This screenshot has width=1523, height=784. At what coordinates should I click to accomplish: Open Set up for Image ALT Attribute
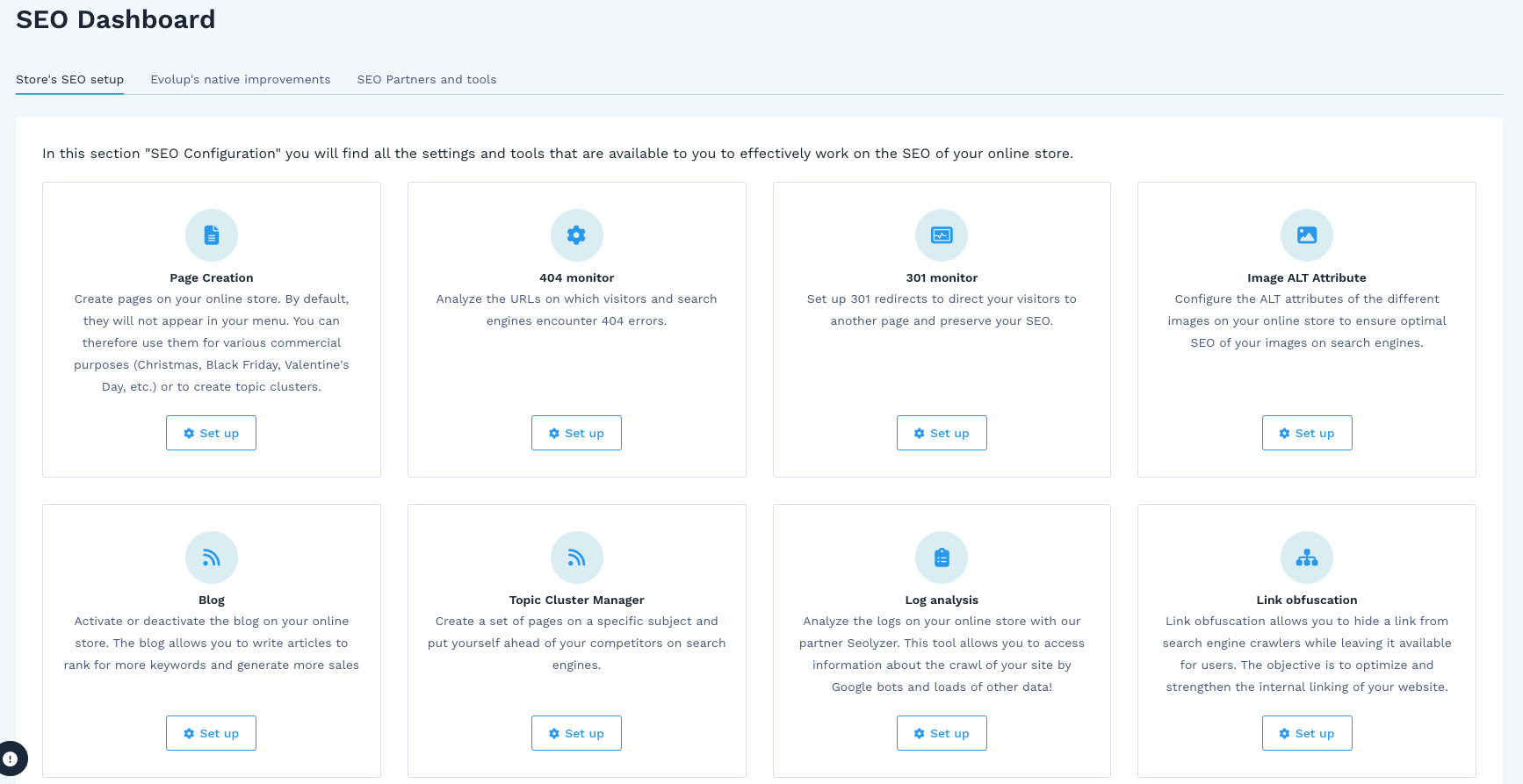(1307, 433)
